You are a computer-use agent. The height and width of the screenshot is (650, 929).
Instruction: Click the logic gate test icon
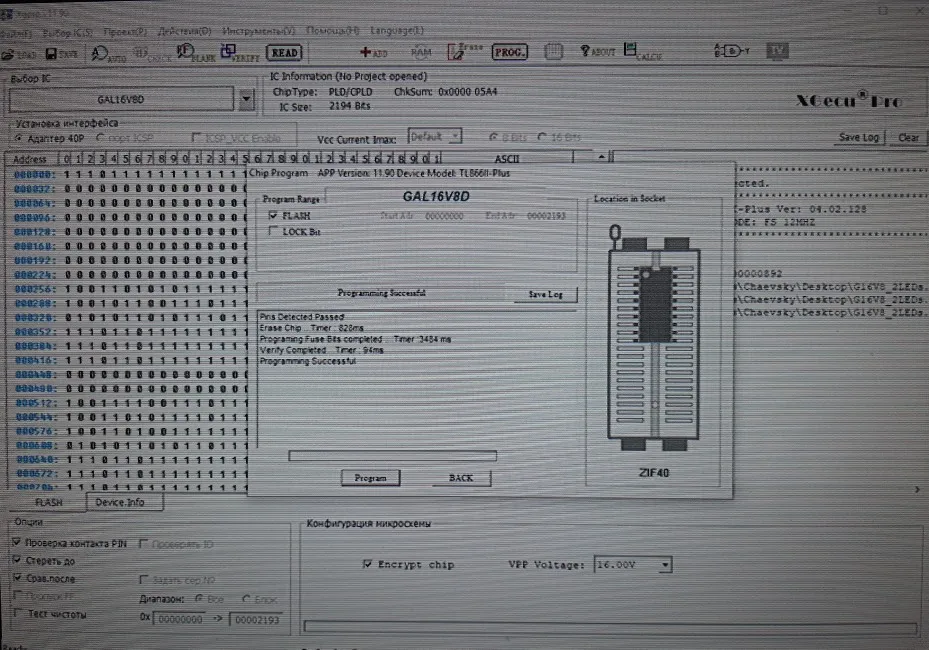click(732, 51)
